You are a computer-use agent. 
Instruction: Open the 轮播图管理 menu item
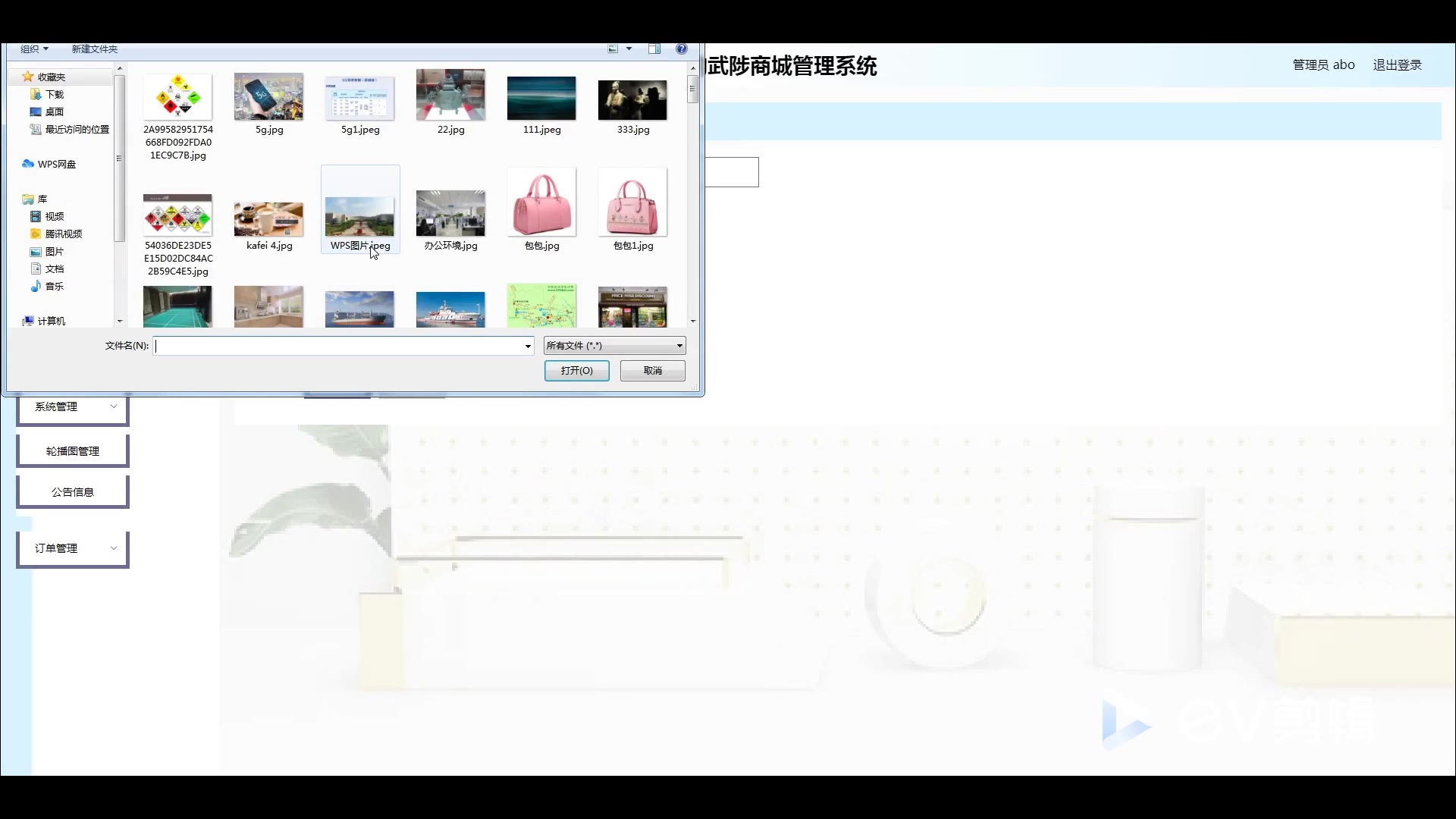73,451
